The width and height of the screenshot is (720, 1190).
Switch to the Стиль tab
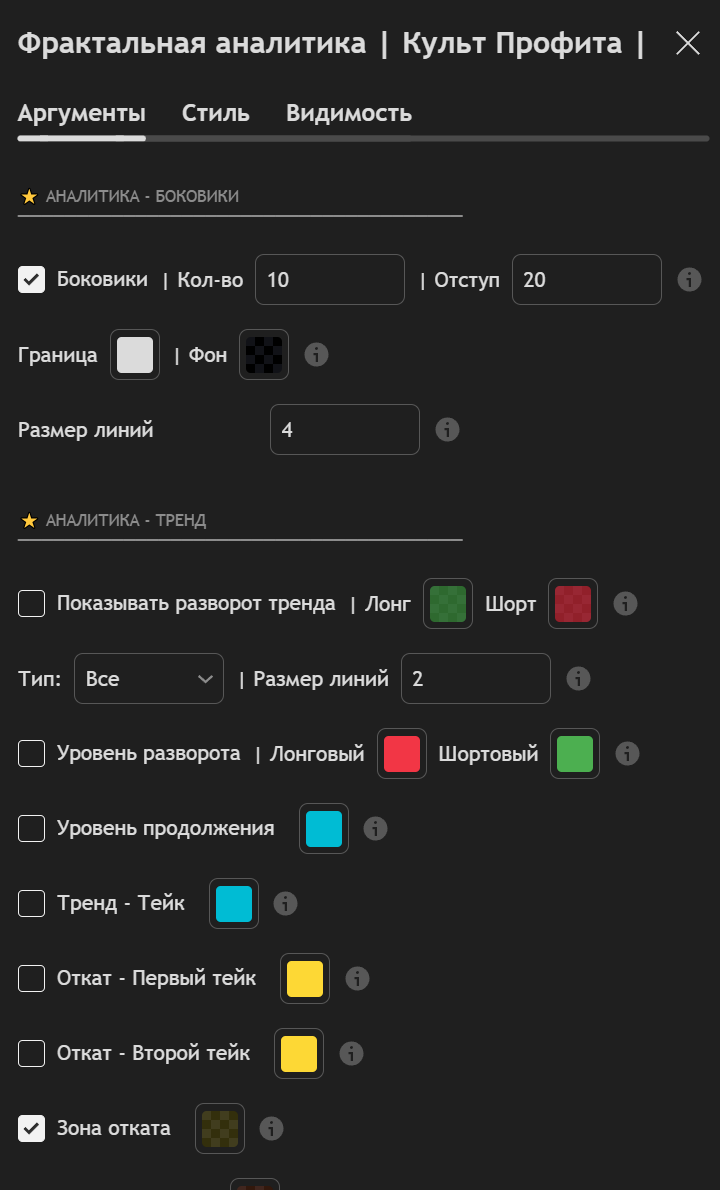pyautogui.click(x=216, y=113)
